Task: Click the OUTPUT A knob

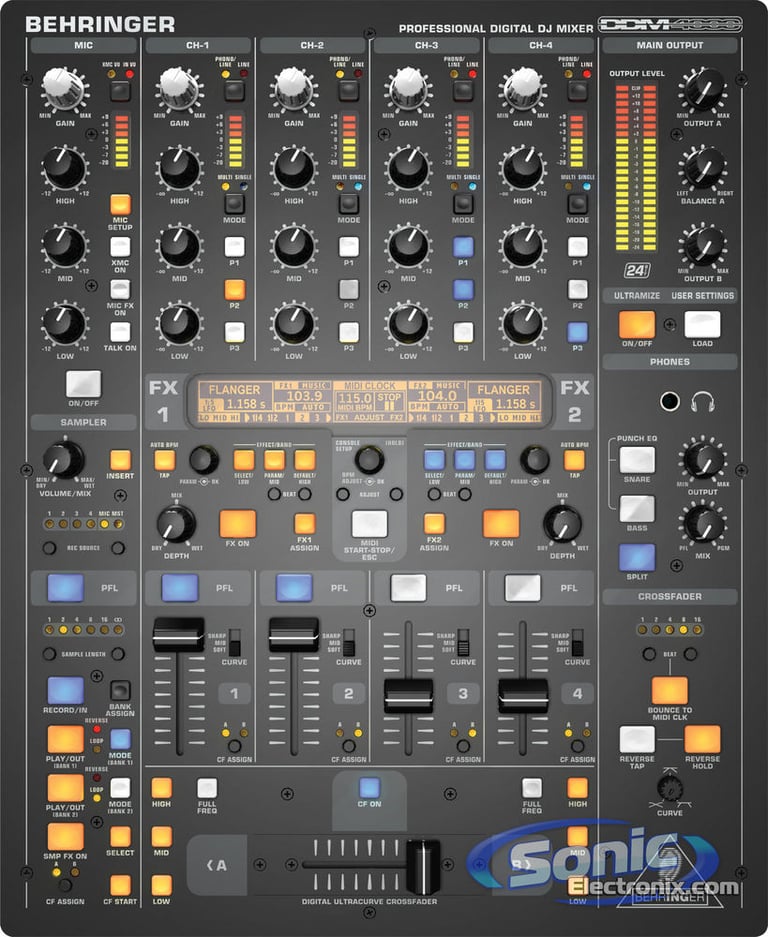Action: click(x=703, y=91)
